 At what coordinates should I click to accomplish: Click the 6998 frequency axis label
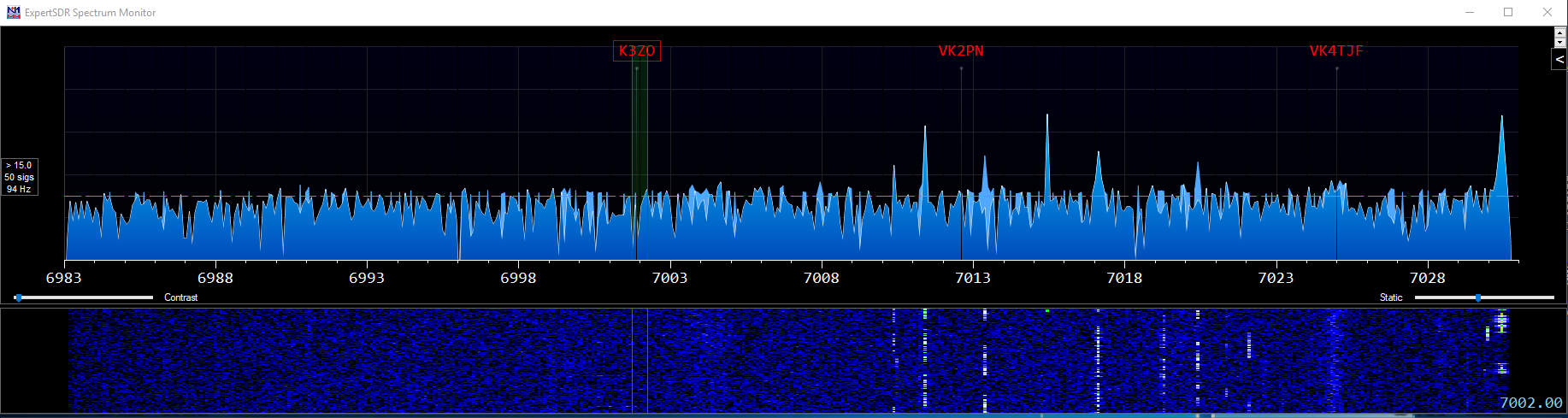click(x=518, y=278)
